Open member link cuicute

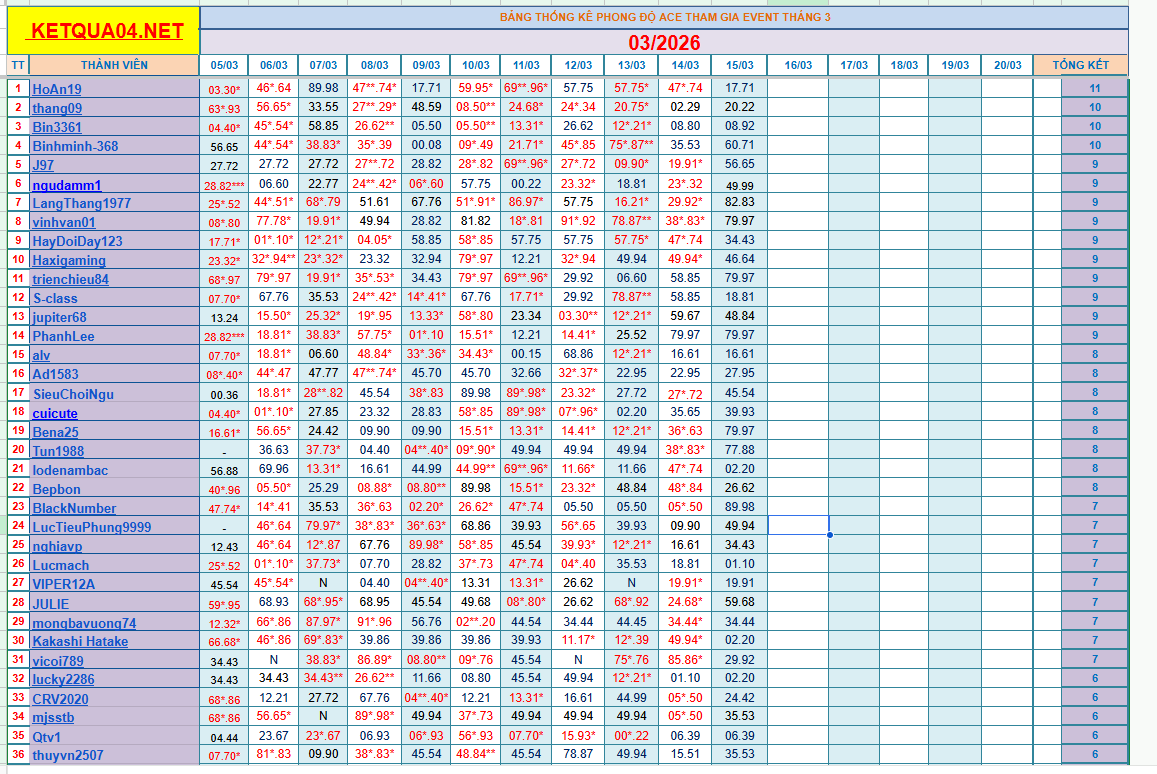55,413
